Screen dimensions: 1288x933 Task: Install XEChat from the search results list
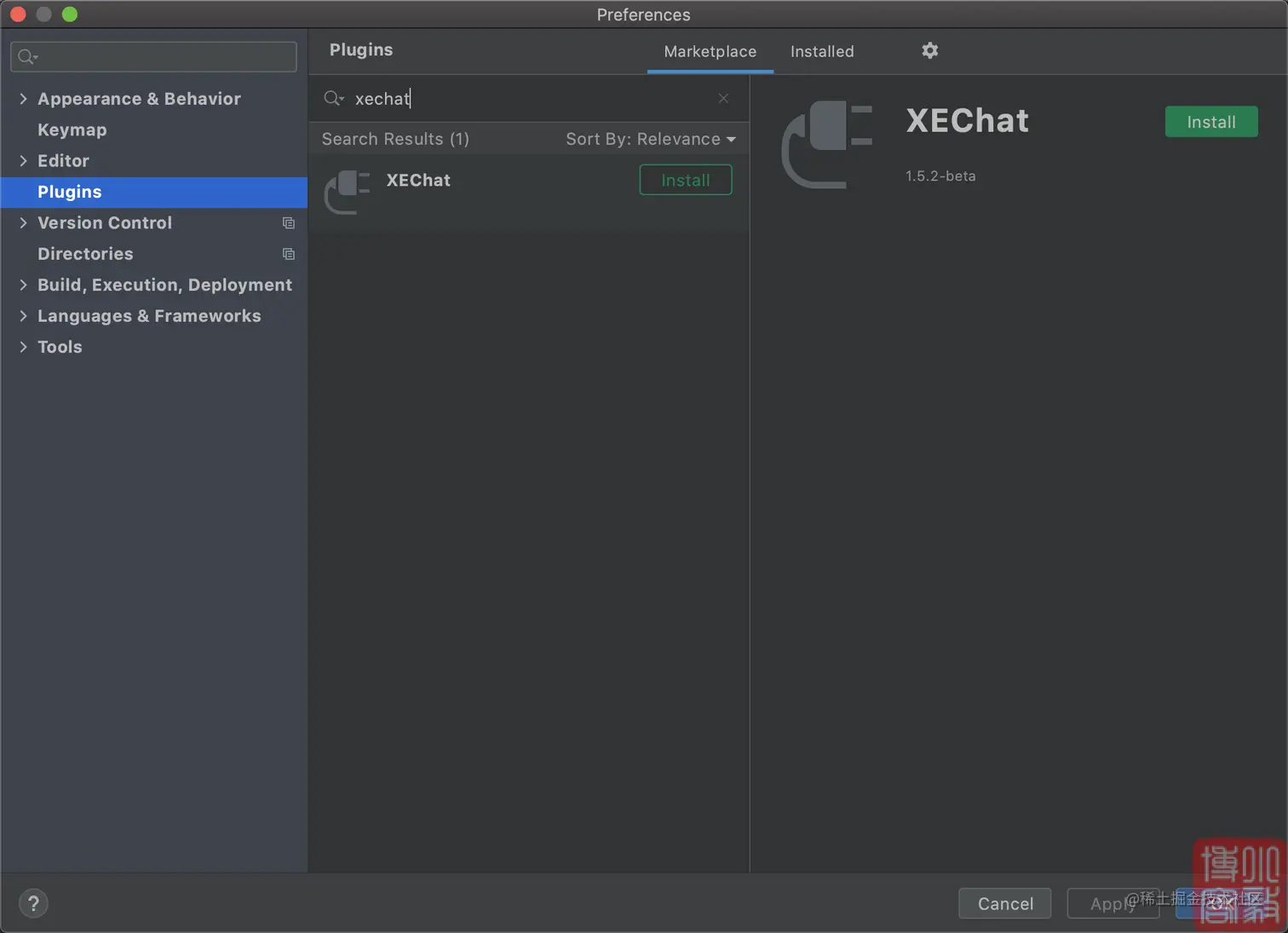click(x=686, y=180)
